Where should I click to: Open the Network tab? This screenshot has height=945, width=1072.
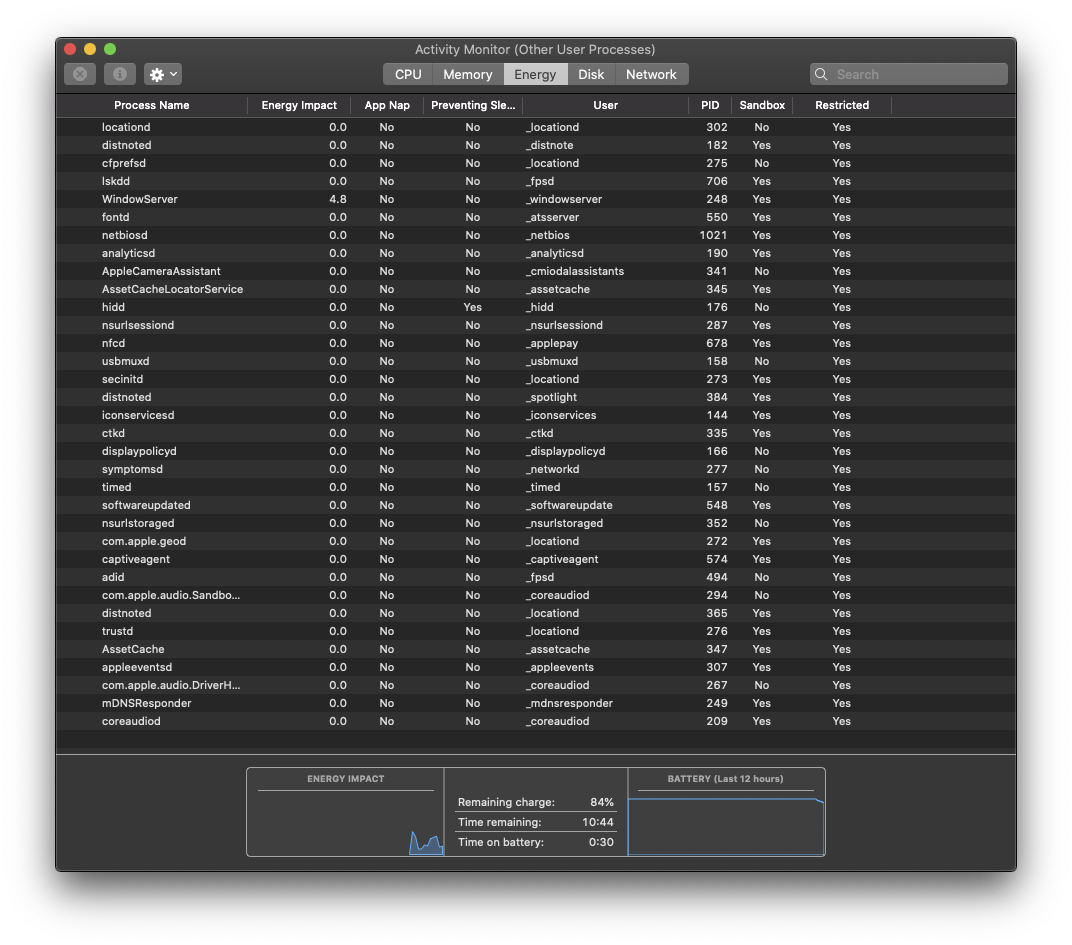(x=652, y=74)
